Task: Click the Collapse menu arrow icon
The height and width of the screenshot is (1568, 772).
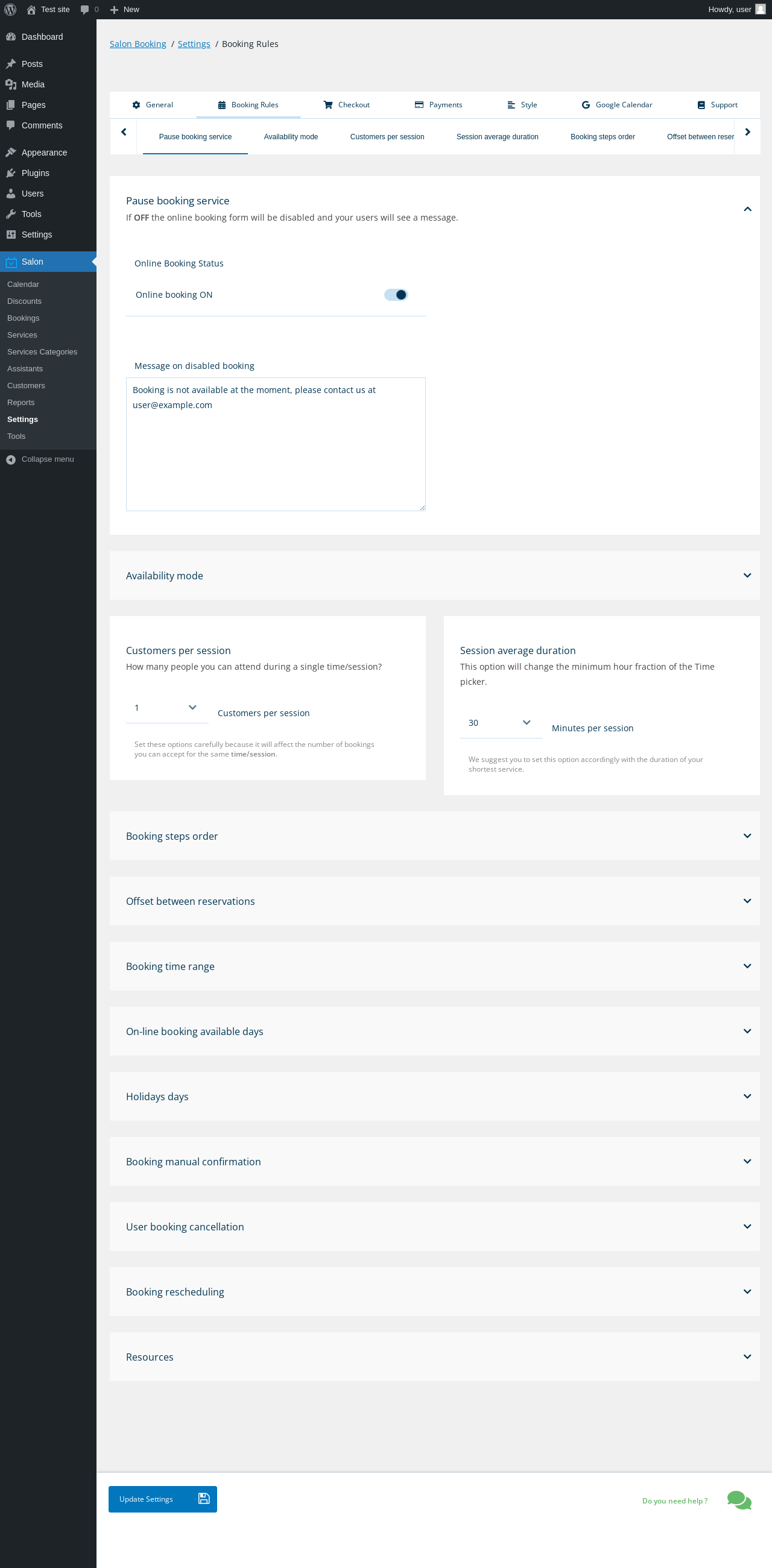Action: [x=11, y=459]
